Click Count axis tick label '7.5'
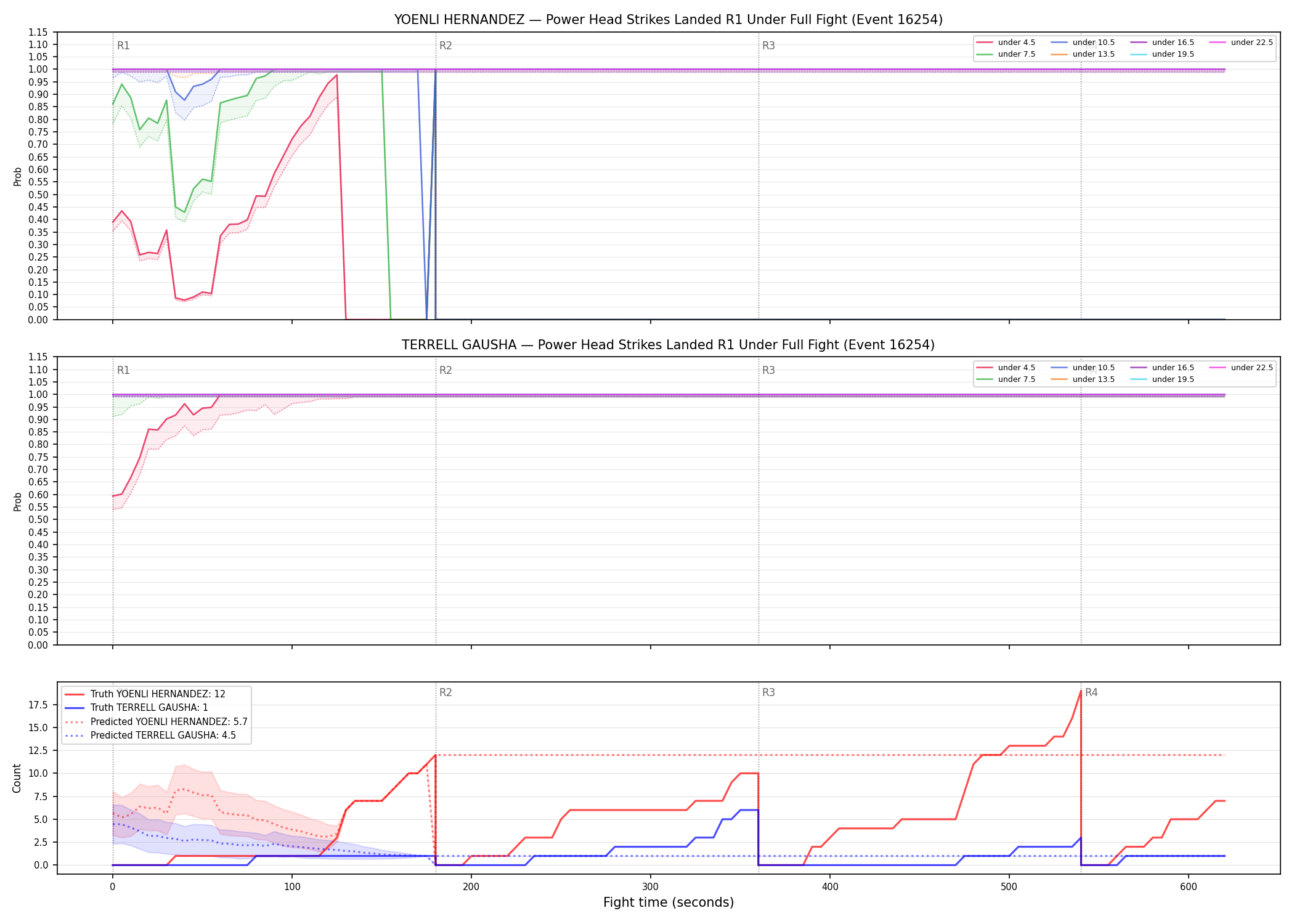The image size is (1294, 924). pos(41,796)
